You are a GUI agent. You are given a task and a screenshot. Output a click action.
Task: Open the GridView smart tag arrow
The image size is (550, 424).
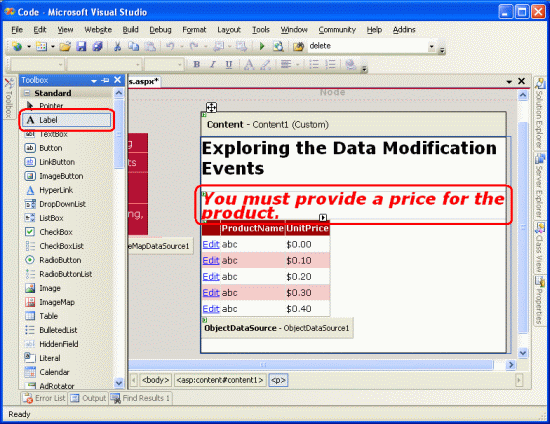tap(323, 217)
